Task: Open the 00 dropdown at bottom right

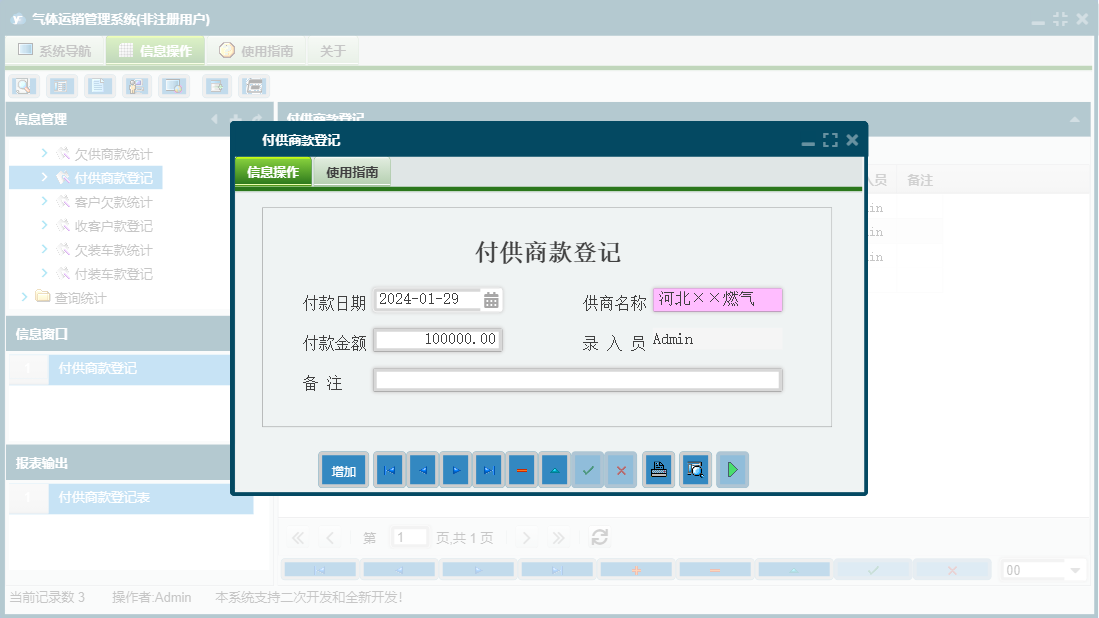Action: (x=1043, y=568)
